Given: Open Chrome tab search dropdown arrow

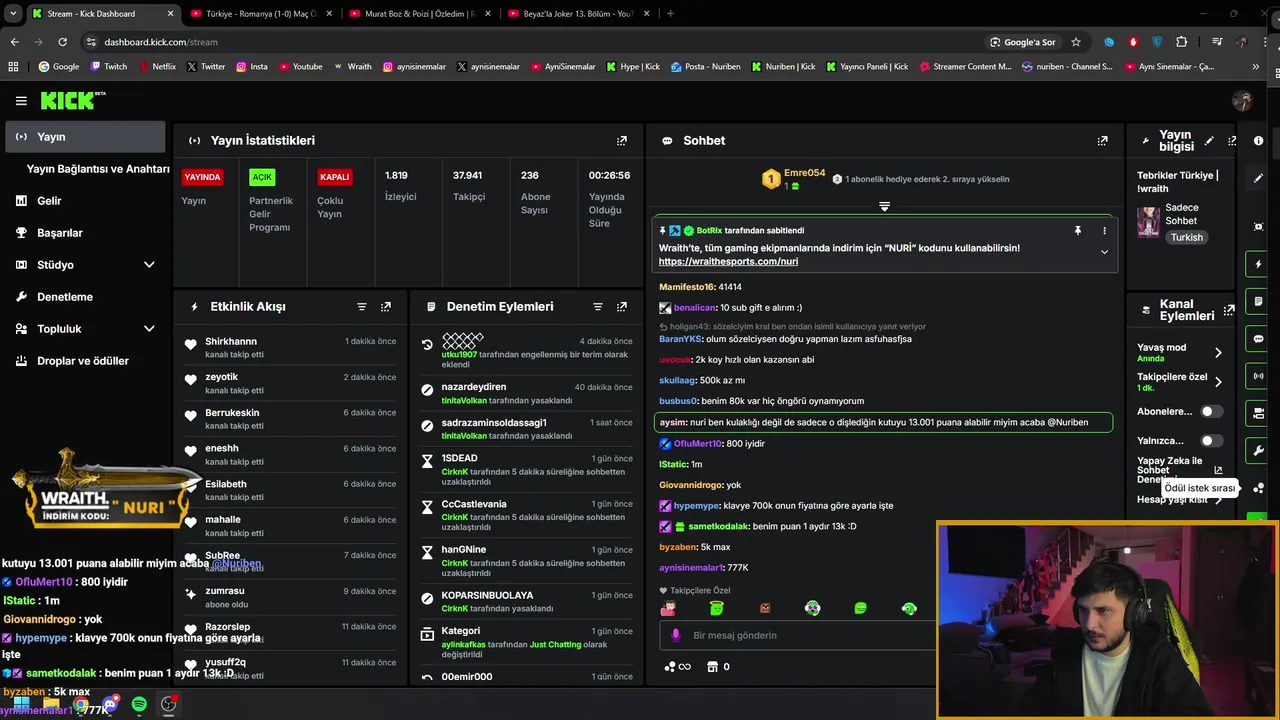Looking at the screenshot, I should 12,14.
